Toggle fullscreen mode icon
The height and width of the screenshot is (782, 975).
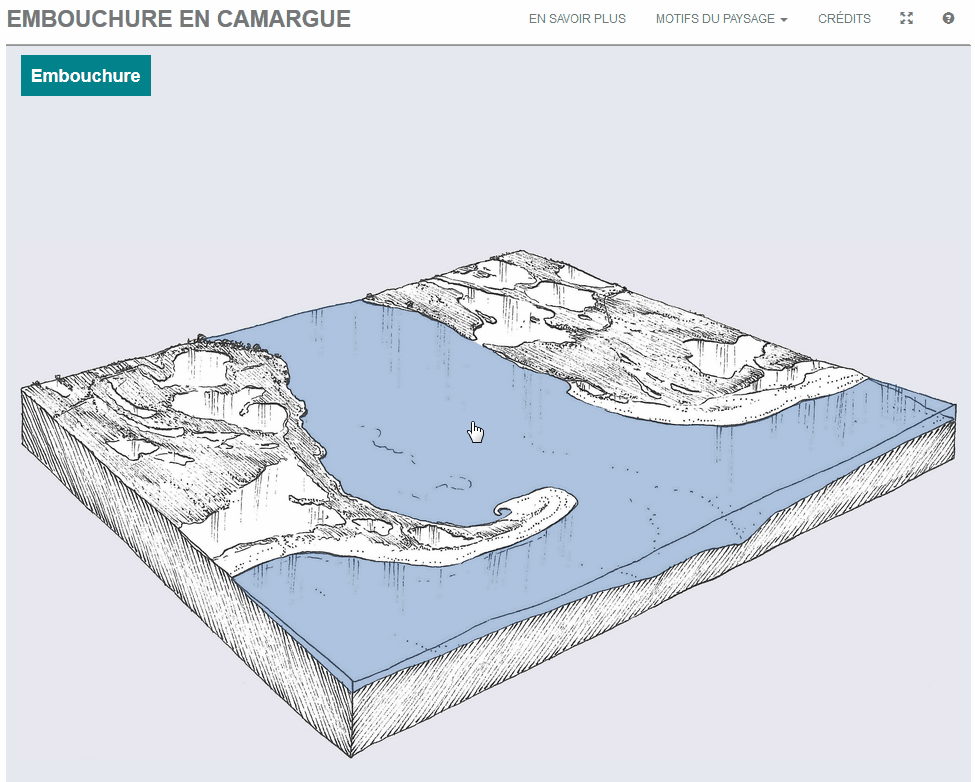coord(906,19)
